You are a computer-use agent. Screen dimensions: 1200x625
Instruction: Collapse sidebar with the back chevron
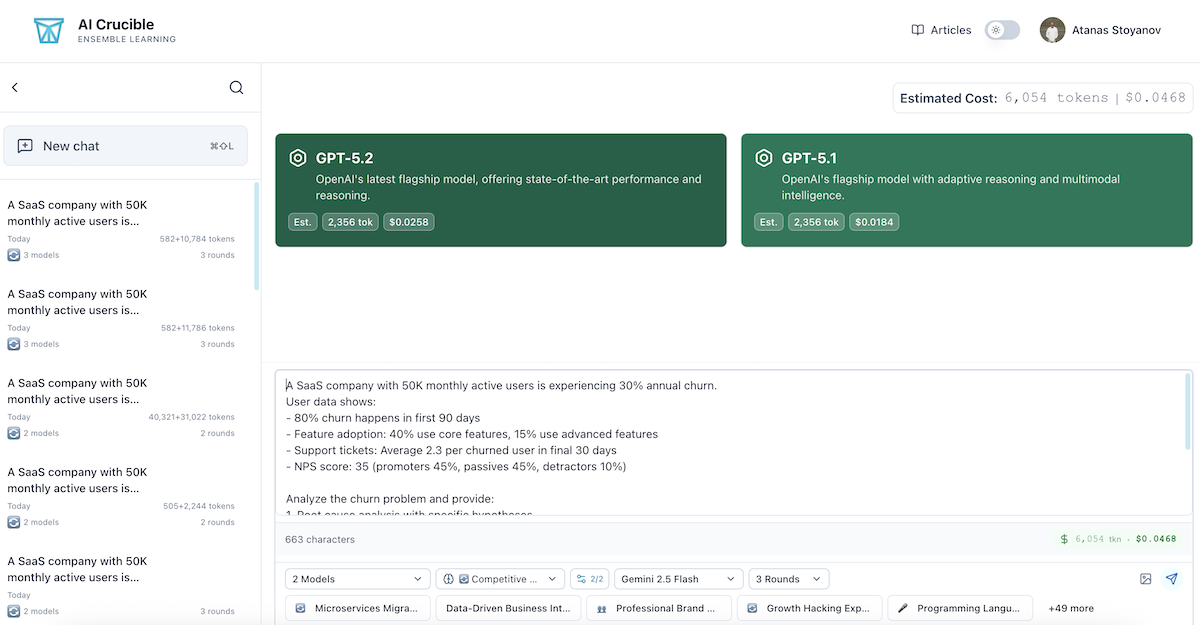15,88
